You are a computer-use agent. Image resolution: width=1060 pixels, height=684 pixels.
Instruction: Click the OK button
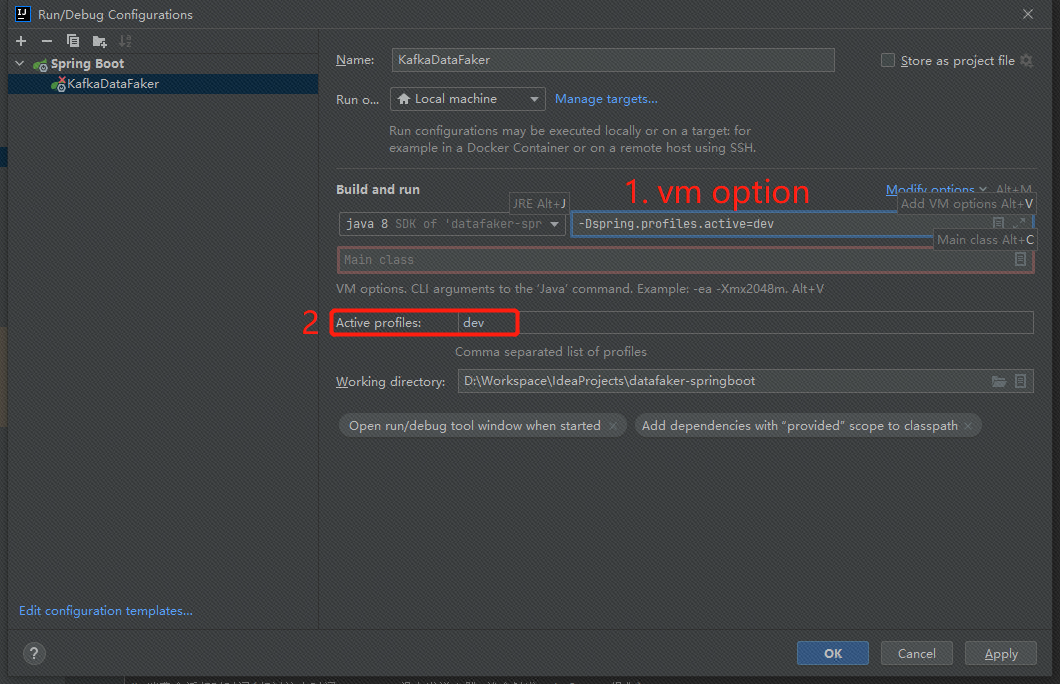pos(832,653)
